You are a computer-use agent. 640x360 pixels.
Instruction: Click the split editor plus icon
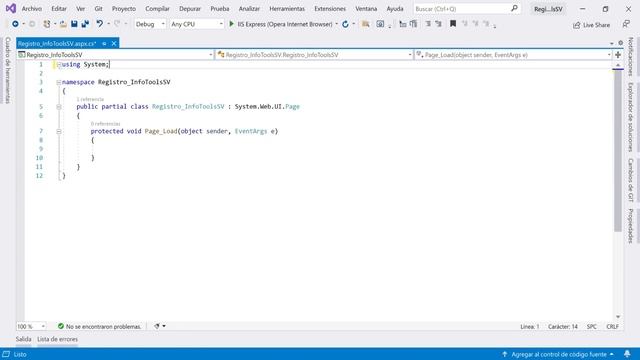click(618, 55)
